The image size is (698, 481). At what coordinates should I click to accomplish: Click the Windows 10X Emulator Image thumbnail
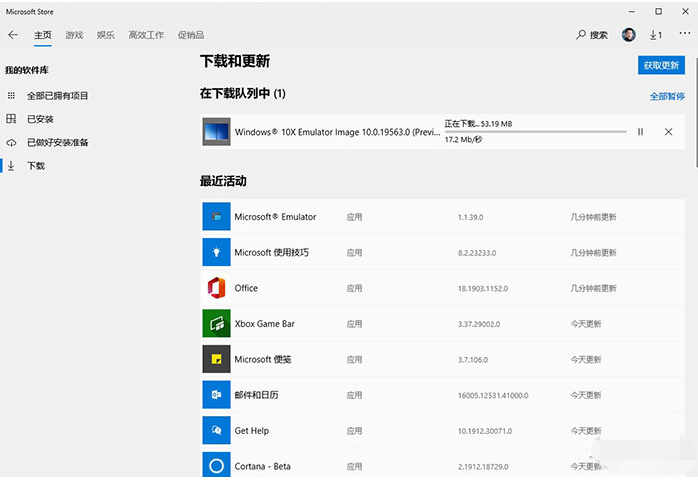pyautogui.click(x=216, y=132)
